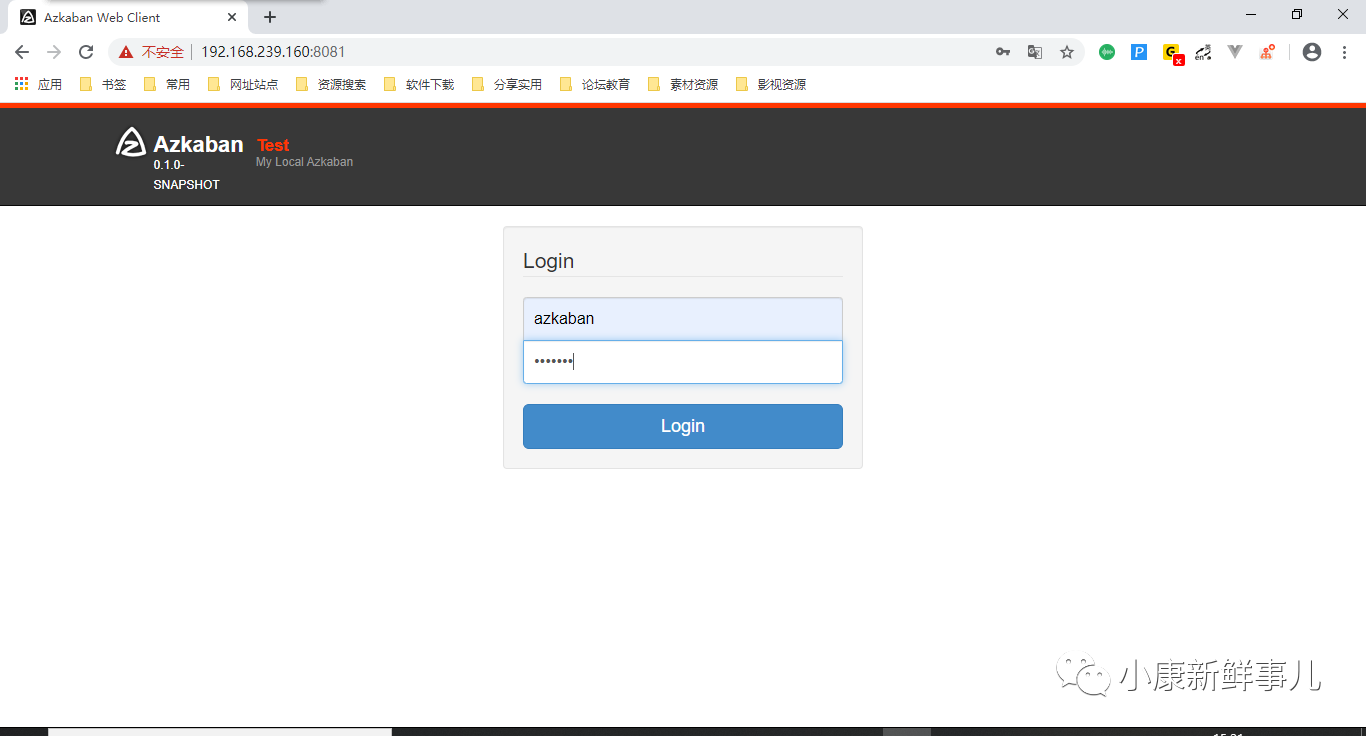The width and height of the screenshot is (1366, 736).
Task: Select the Azkaban Web Client tab
Action: pyautogui.click(x=128, y=17)
